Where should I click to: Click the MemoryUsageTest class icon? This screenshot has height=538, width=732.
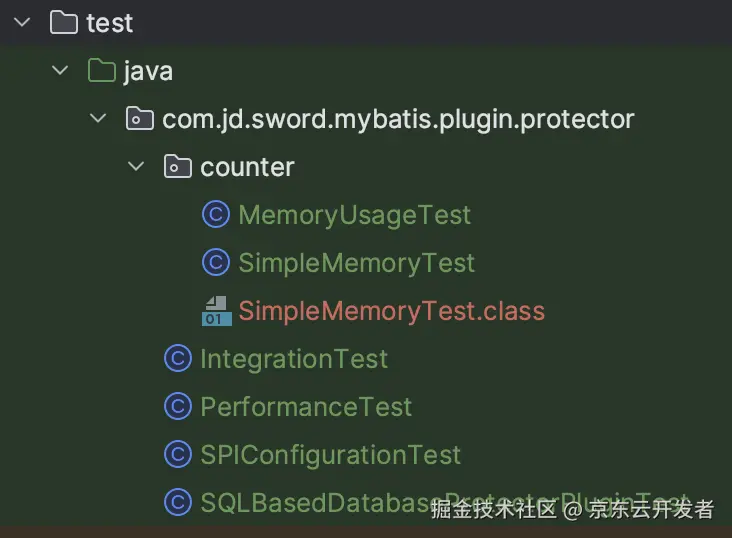[216, 215]
